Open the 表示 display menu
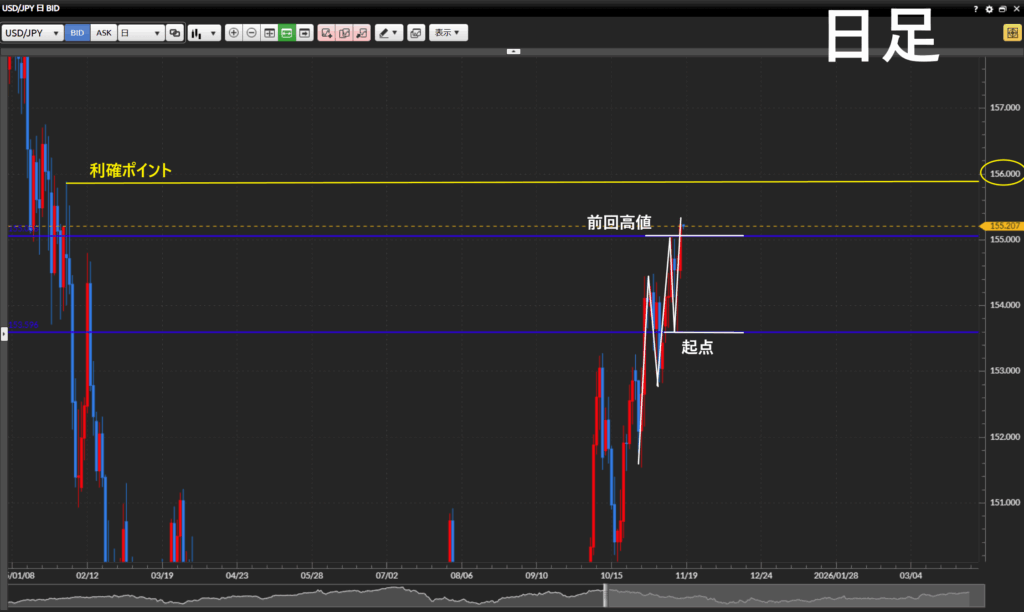 point(448,33)
